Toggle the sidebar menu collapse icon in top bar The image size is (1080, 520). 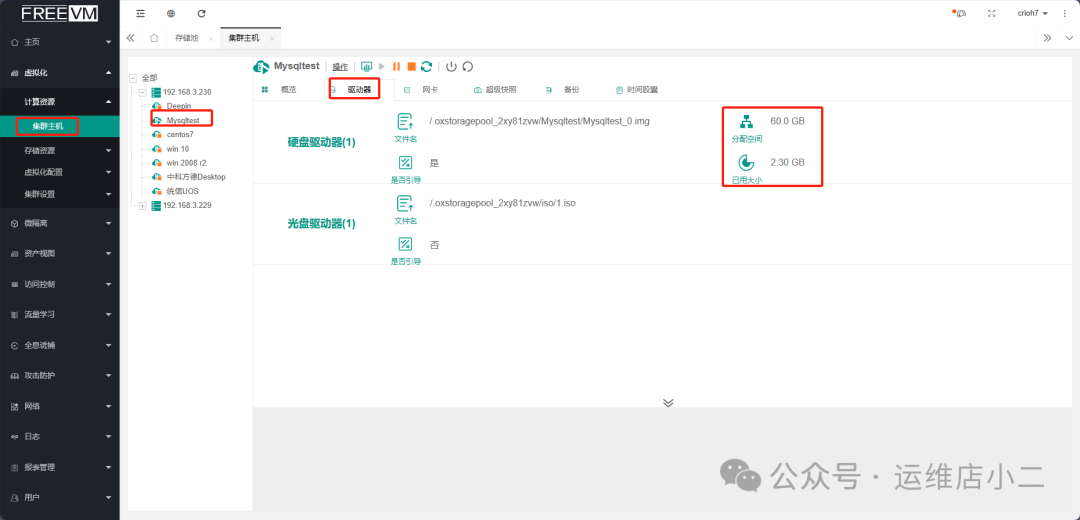[141, 13]
